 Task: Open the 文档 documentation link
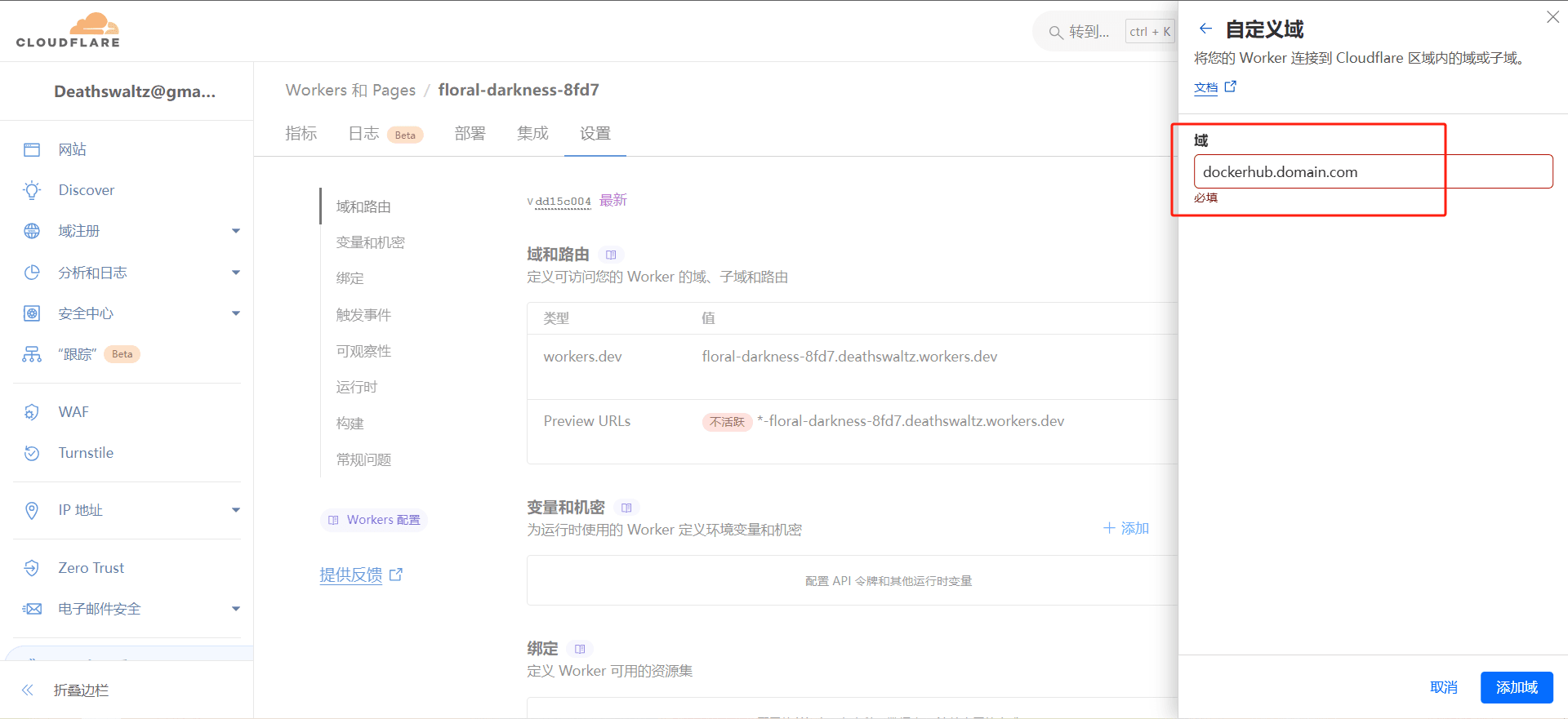click(1205, 87)
